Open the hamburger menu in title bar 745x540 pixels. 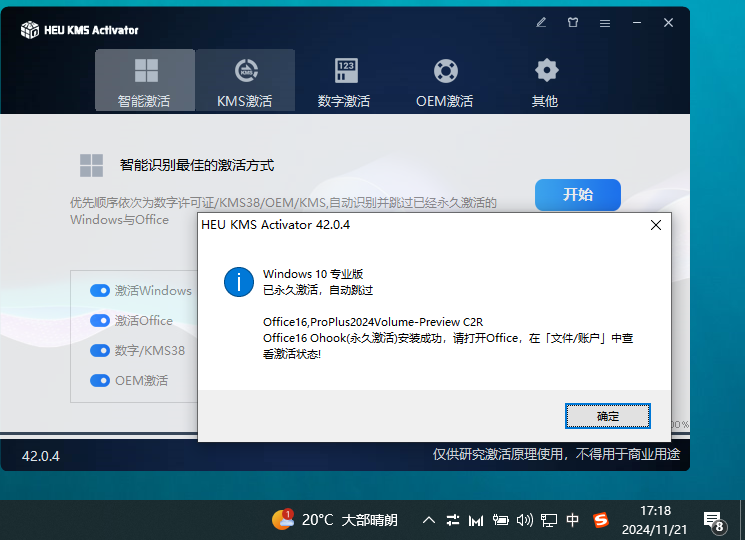pyautogui.click(x=605, y=23)
